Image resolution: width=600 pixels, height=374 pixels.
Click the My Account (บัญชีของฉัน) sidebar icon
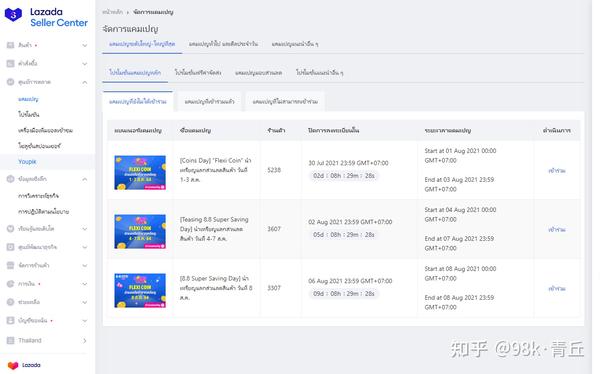10,320
